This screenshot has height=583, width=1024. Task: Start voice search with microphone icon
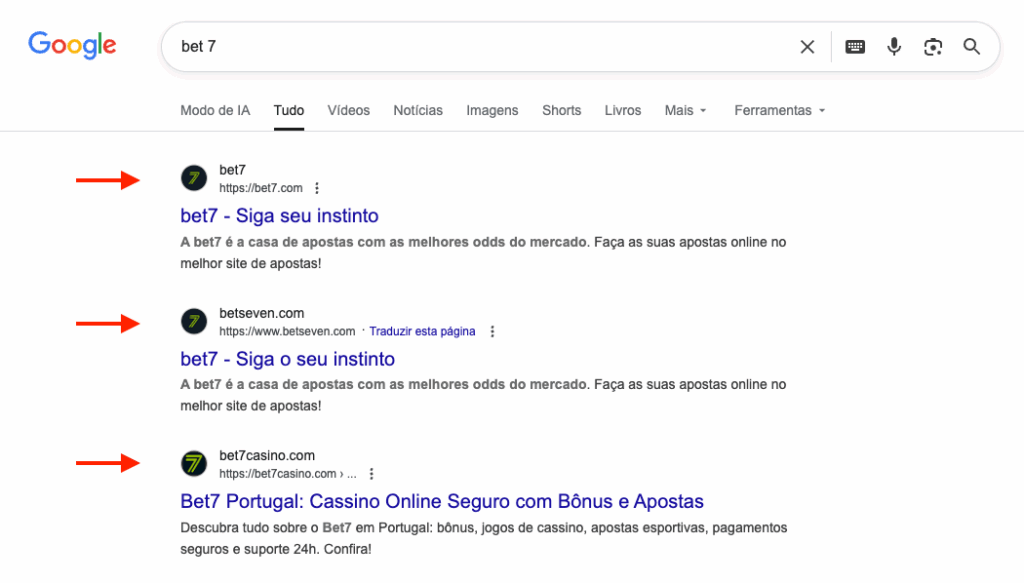point(894,47)
